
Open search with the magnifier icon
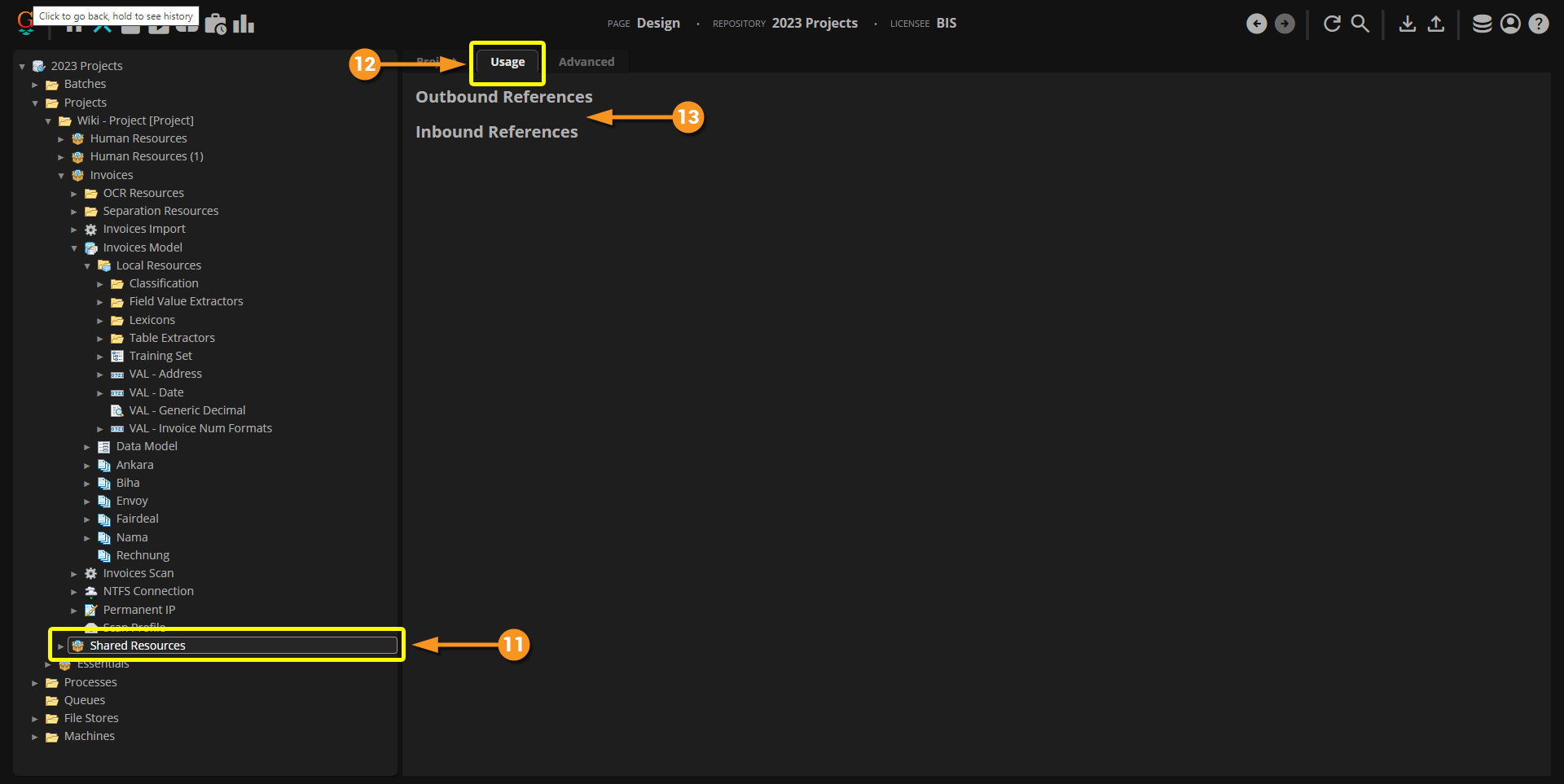pos(1360,24)
